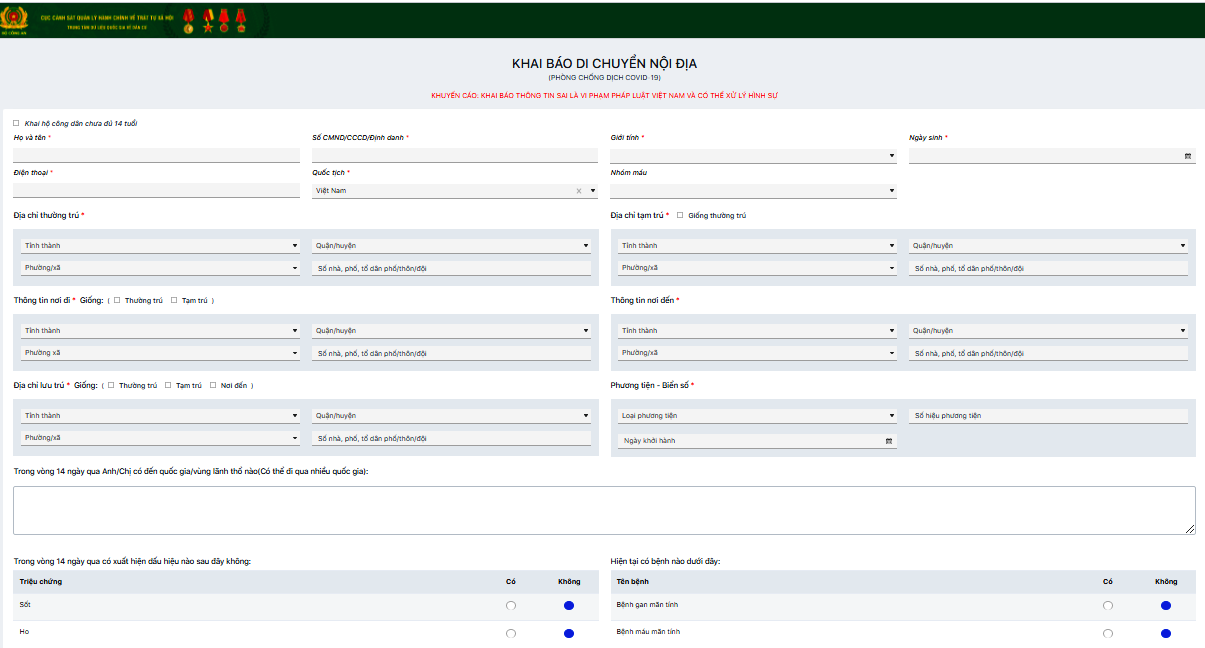Open Tỉnh thành under Thông tin nơi đi

click(x=160, y=331)
